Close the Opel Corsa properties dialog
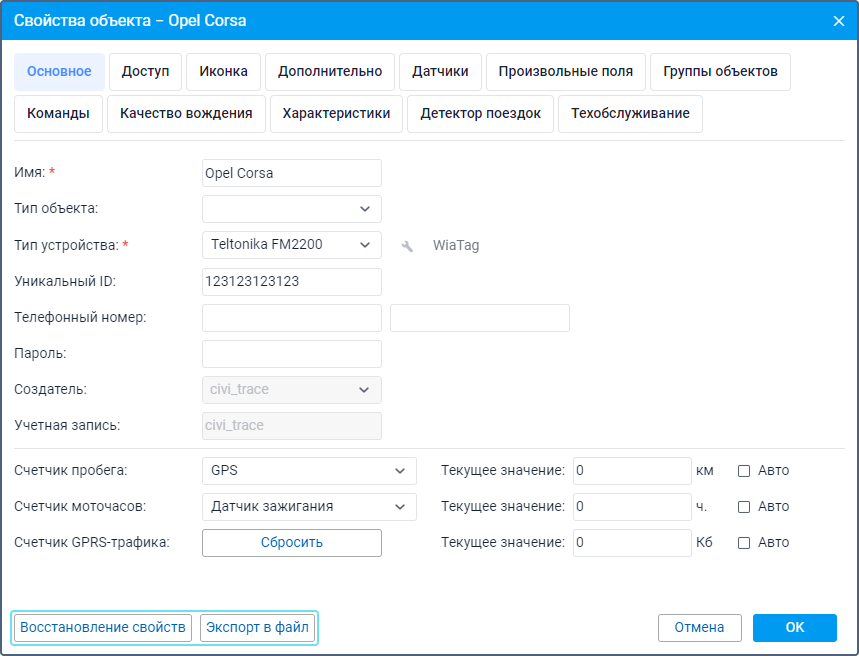 click(x=838, y=20)
